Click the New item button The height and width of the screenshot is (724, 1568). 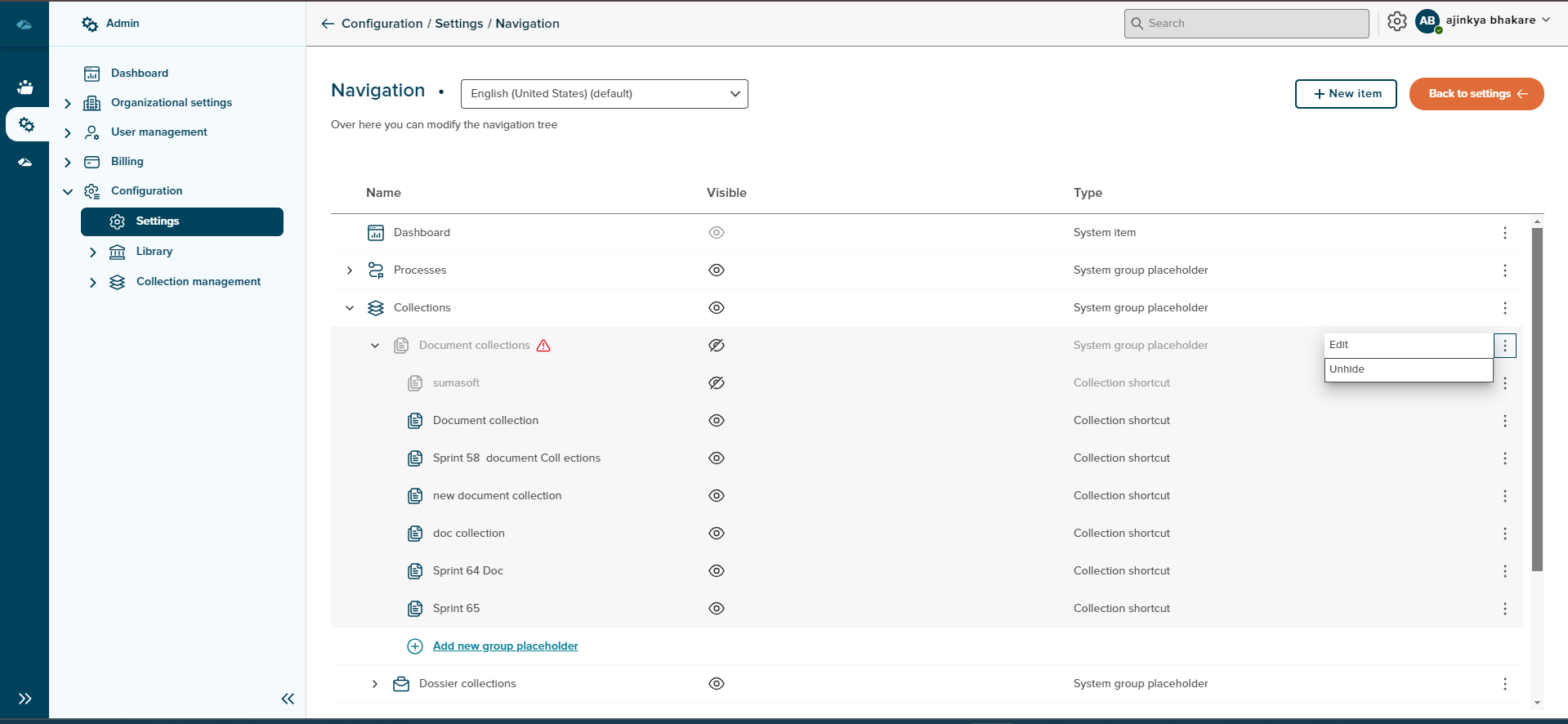coord(1346,94)
